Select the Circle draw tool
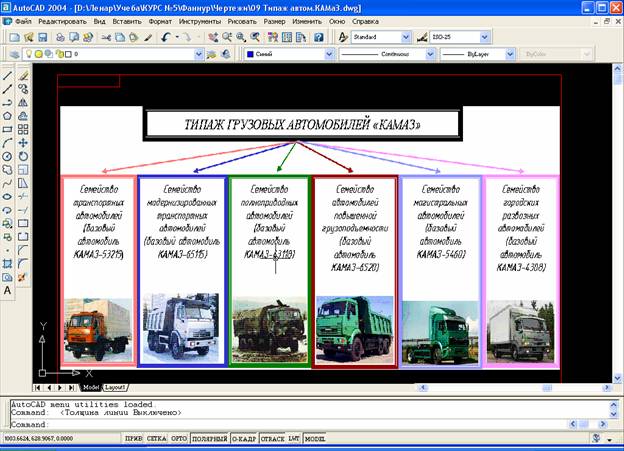Image resolution: width=624 pixels, height=451 pixels. [7, 156]
